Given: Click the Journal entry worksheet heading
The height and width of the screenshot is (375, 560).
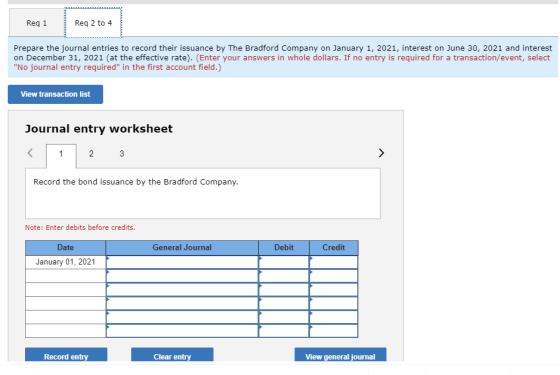Looking at the screenshot, I should tap(99, 129).
